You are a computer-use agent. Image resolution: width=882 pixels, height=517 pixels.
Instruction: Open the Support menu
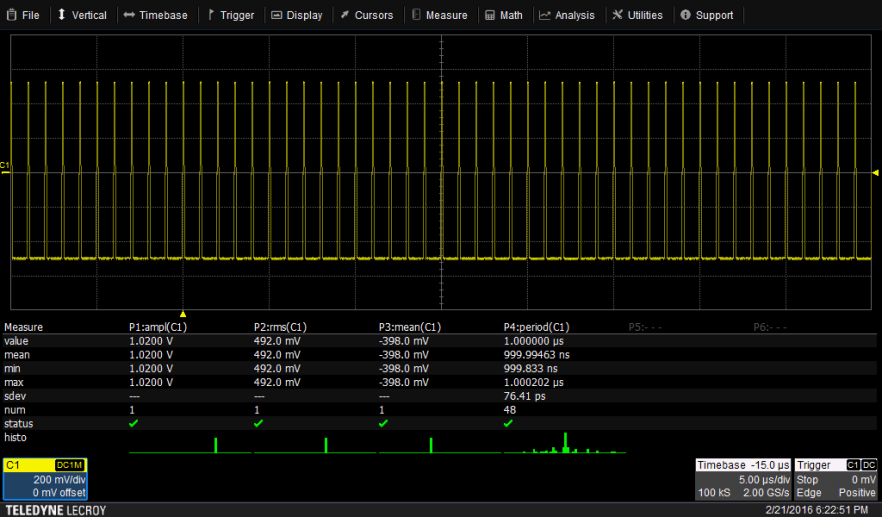tap(706, 15)
